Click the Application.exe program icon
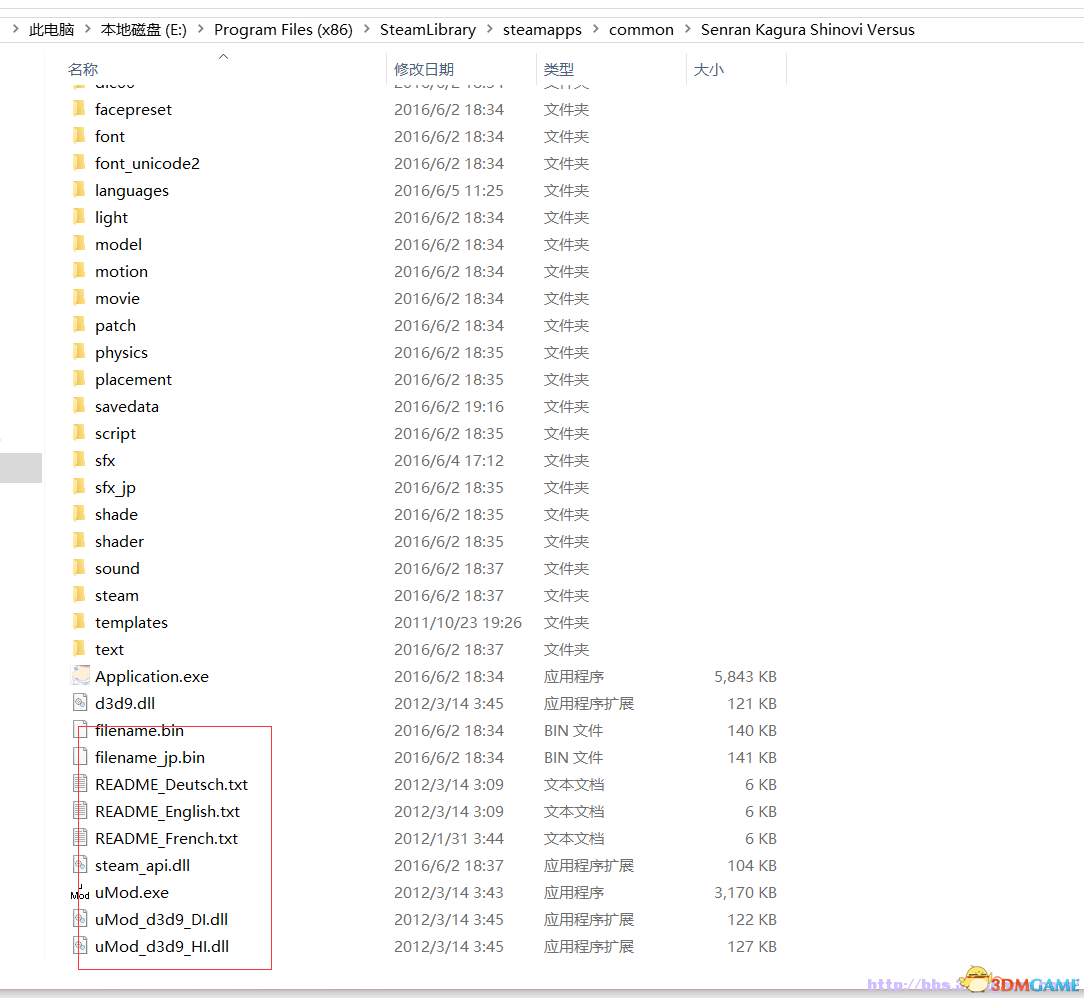 (80, 675)
